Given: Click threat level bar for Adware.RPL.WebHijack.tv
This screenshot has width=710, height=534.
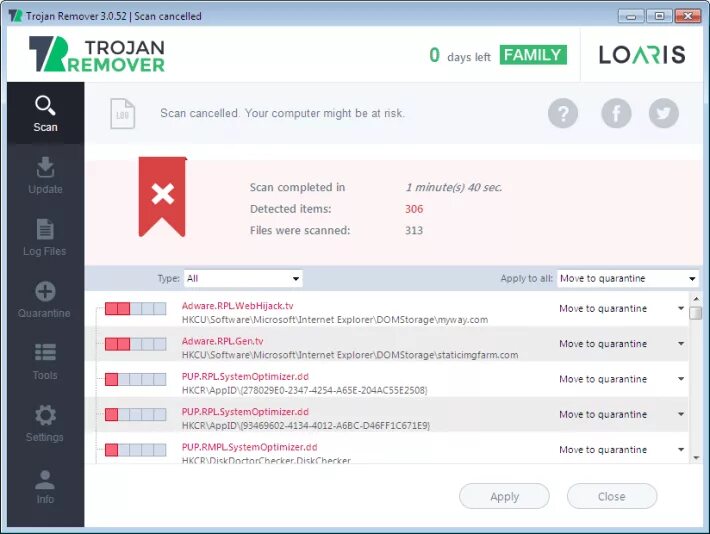Looking at the screenshot, I should (135, 309).
